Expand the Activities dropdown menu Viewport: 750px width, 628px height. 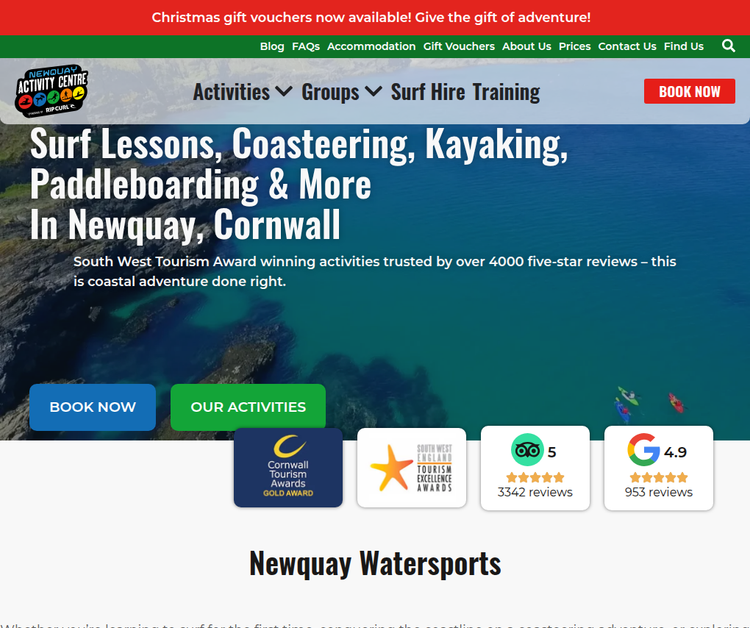pyautogui.click(x=242, y=92)
